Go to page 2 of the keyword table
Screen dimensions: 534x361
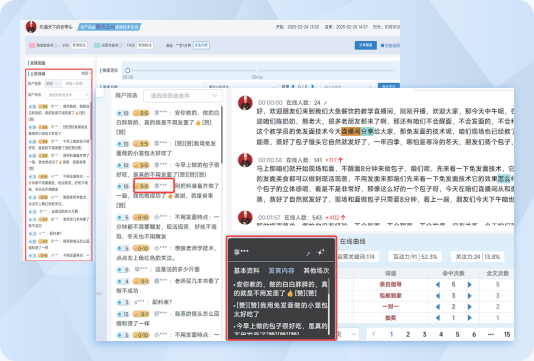click(408, 334)
